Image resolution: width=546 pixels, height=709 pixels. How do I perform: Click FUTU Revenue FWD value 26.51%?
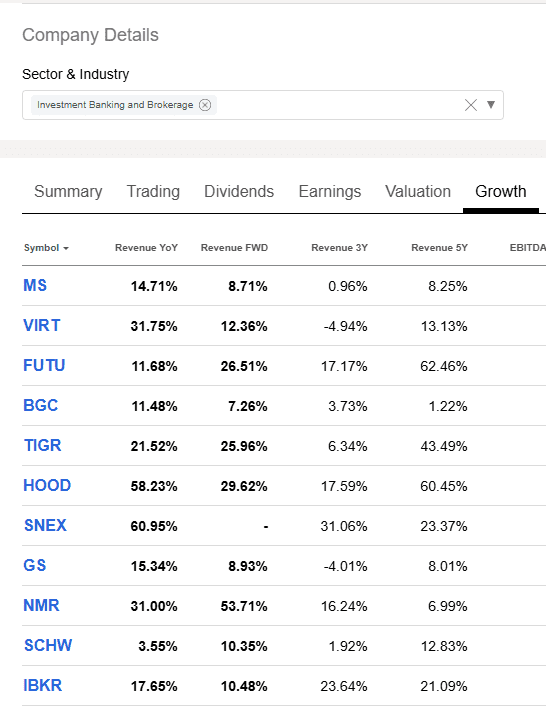pos(244,366)
